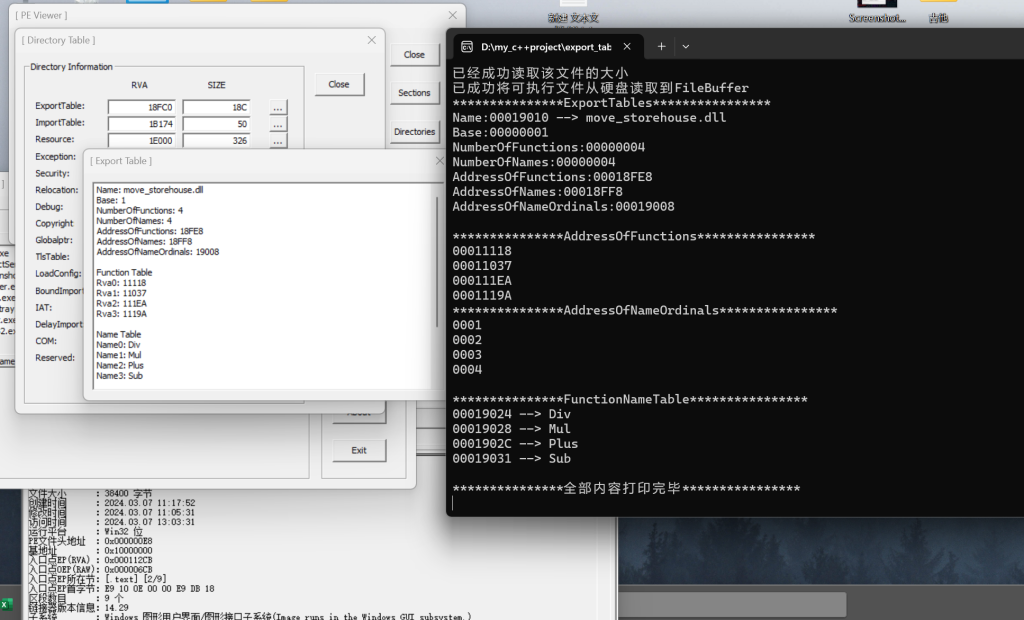Open the 出栈 folder on desktop

tap(938, 10)
